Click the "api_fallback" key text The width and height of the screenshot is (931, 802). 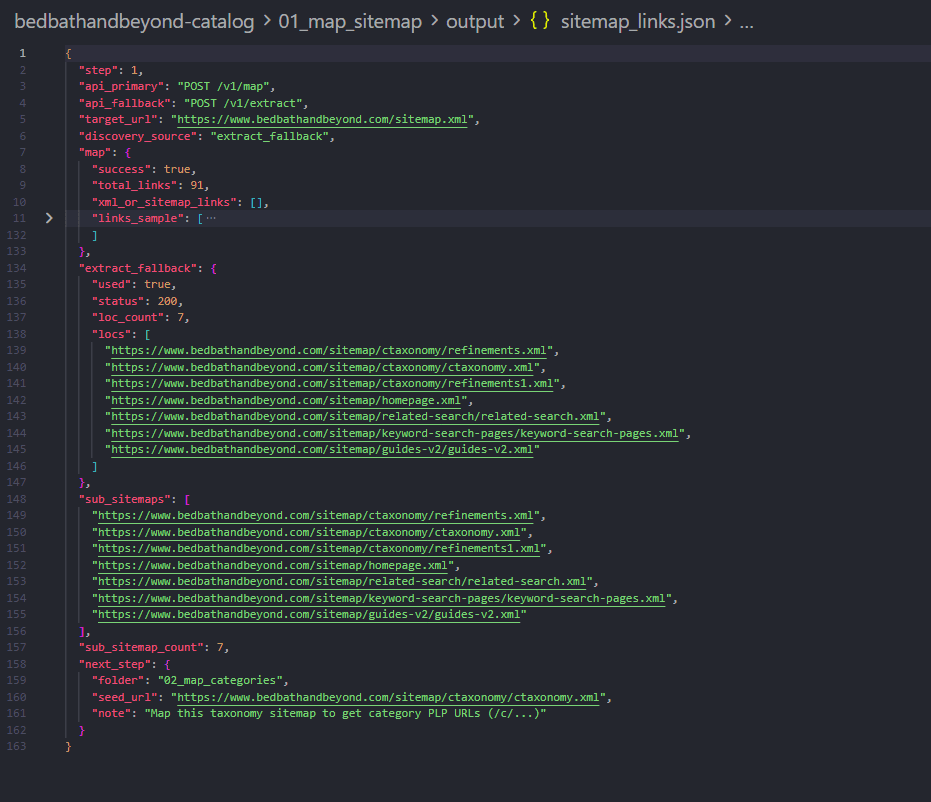pyautogui.click(x=124, y=103)
